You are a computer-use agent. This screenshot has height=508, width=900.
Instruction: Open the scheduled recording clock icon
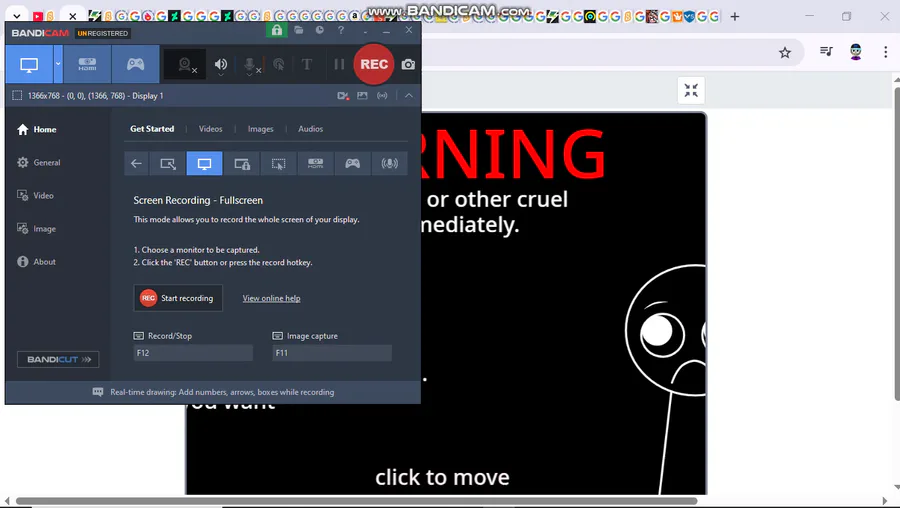click(x=320, y=30)
